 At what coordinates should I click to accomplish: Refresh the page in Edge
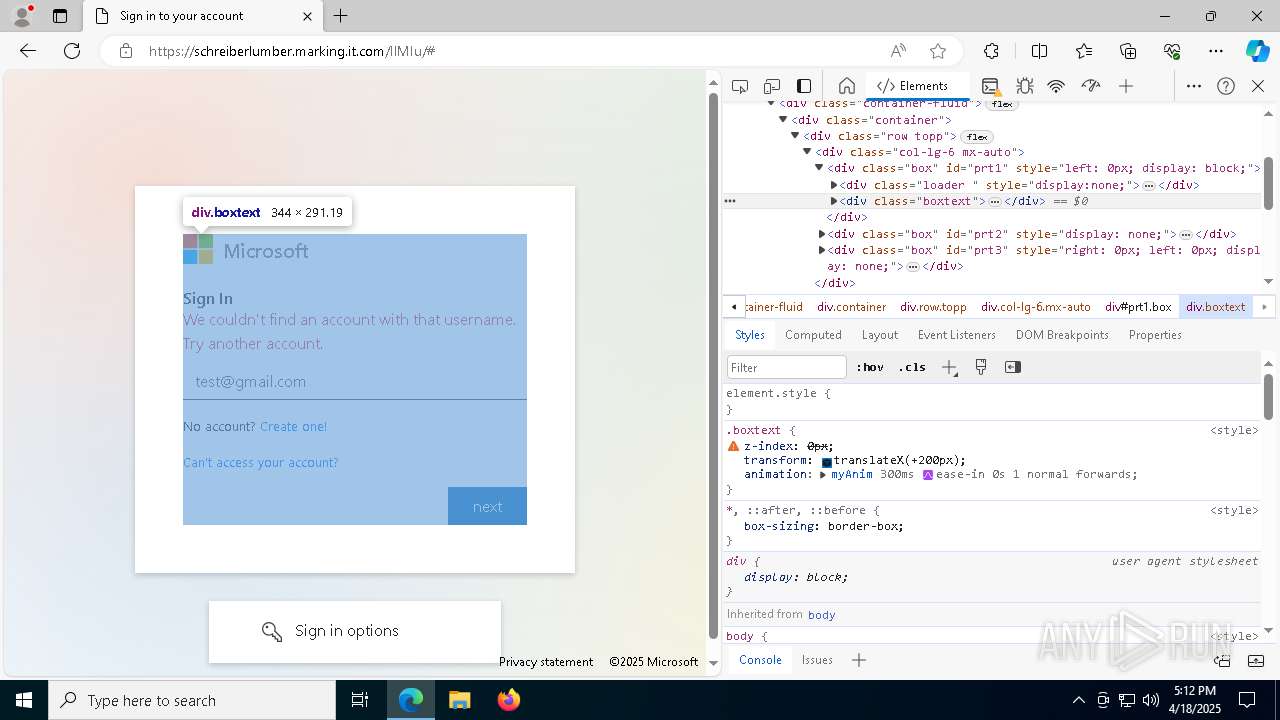72,51
